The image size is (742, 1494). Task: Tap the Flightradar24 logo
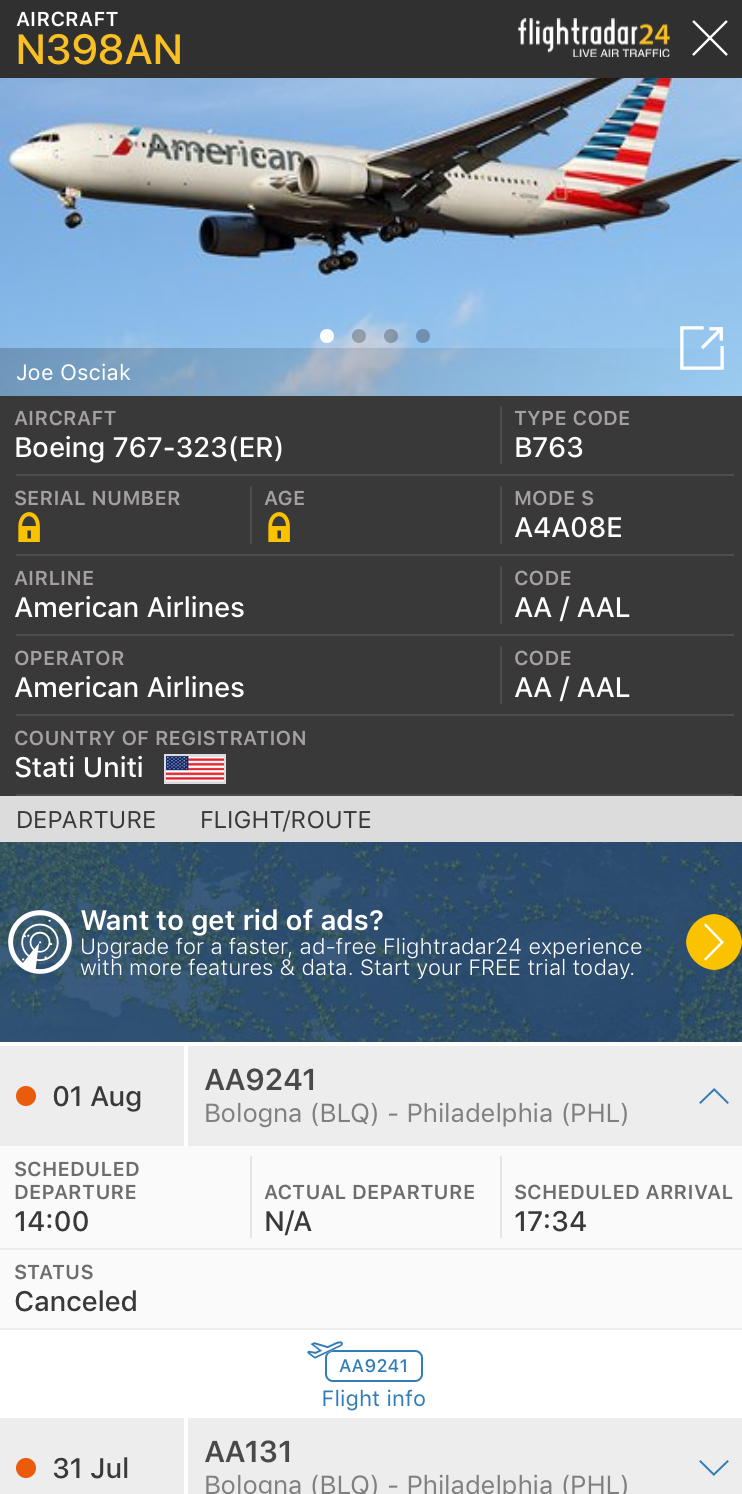[594, 38]
